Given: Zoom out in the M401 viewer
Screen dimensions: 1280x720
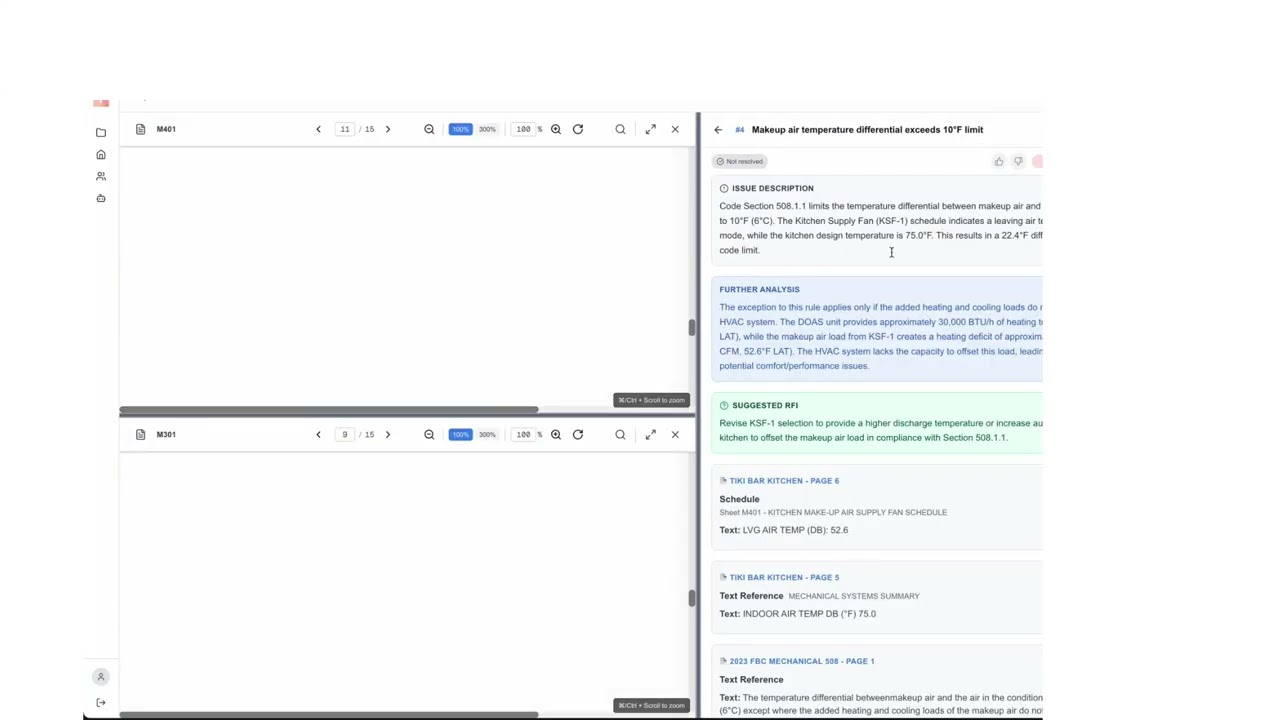Looking at the screenshot, I should click(429, 129).
